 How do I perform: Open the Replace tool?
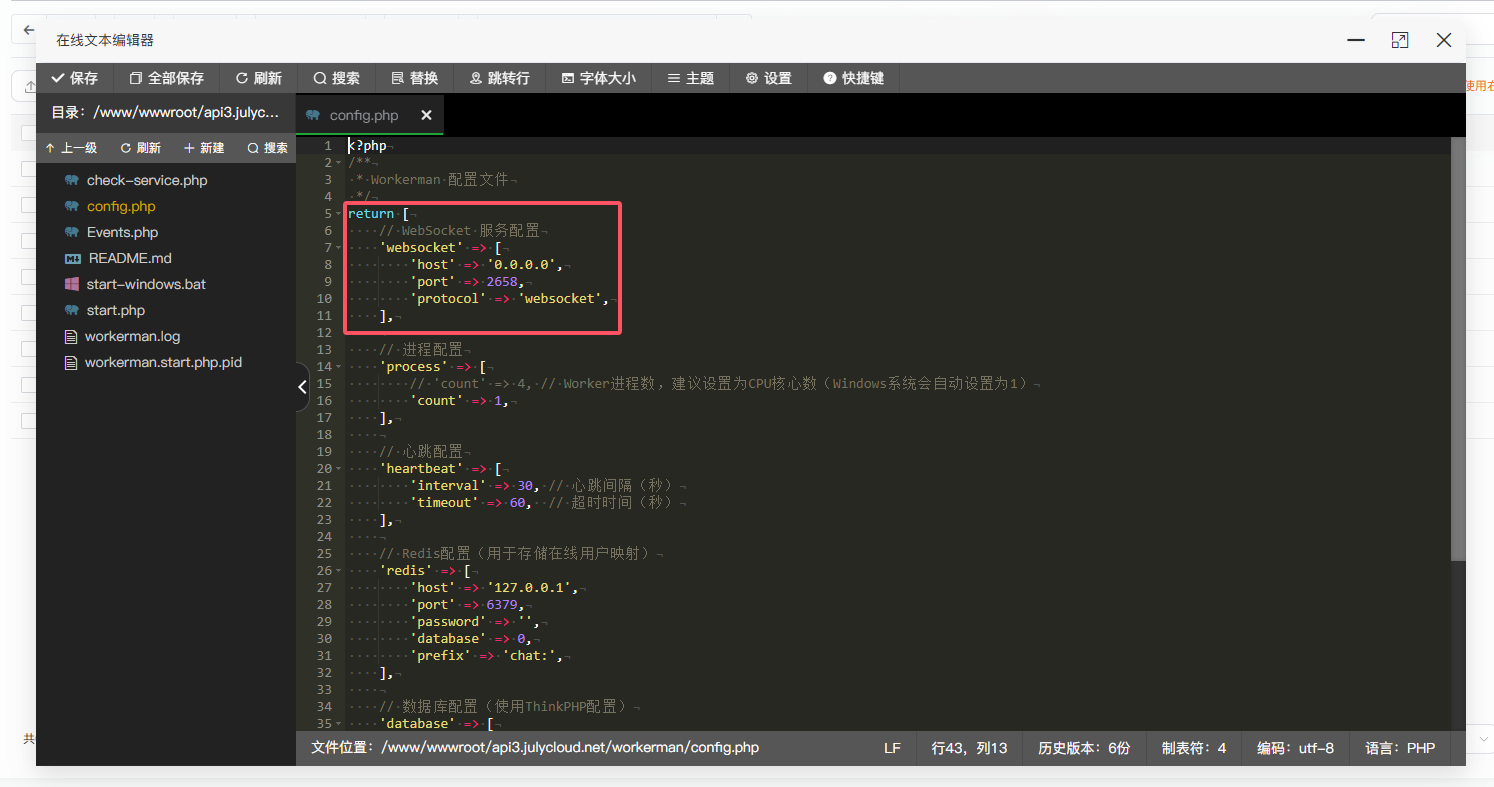[x=414, y=78]
